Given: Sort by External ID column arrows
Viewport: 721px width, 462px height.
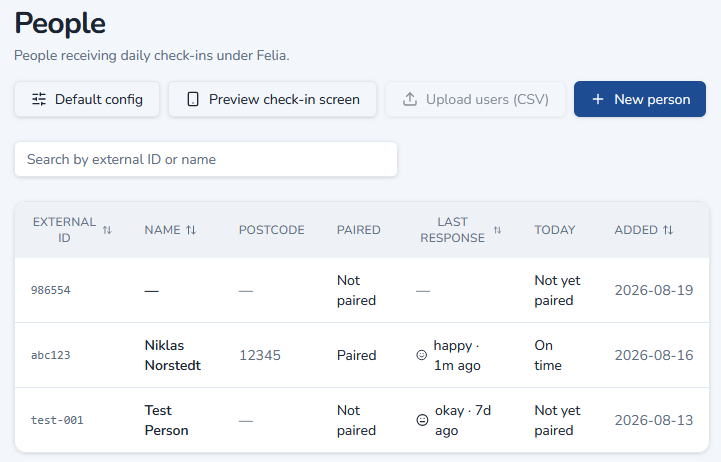Looking at the screenshot, I should pos(107,230).
